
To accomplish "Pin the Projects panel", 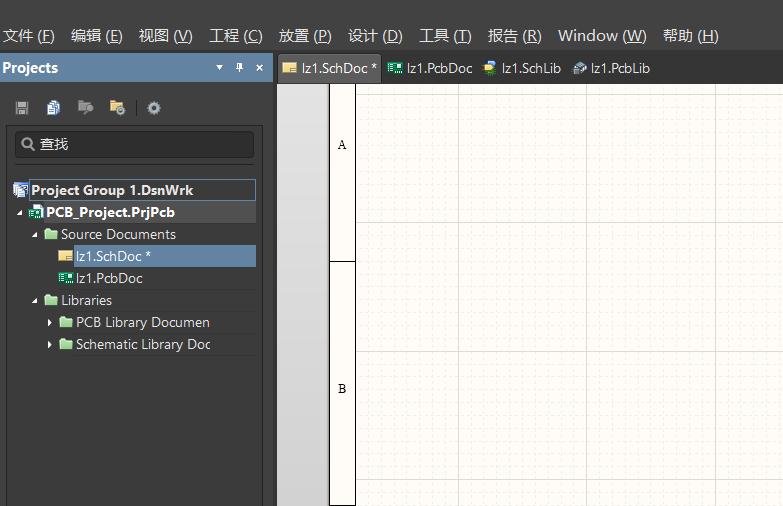I will pyautogui.click(x=239, y=67).
